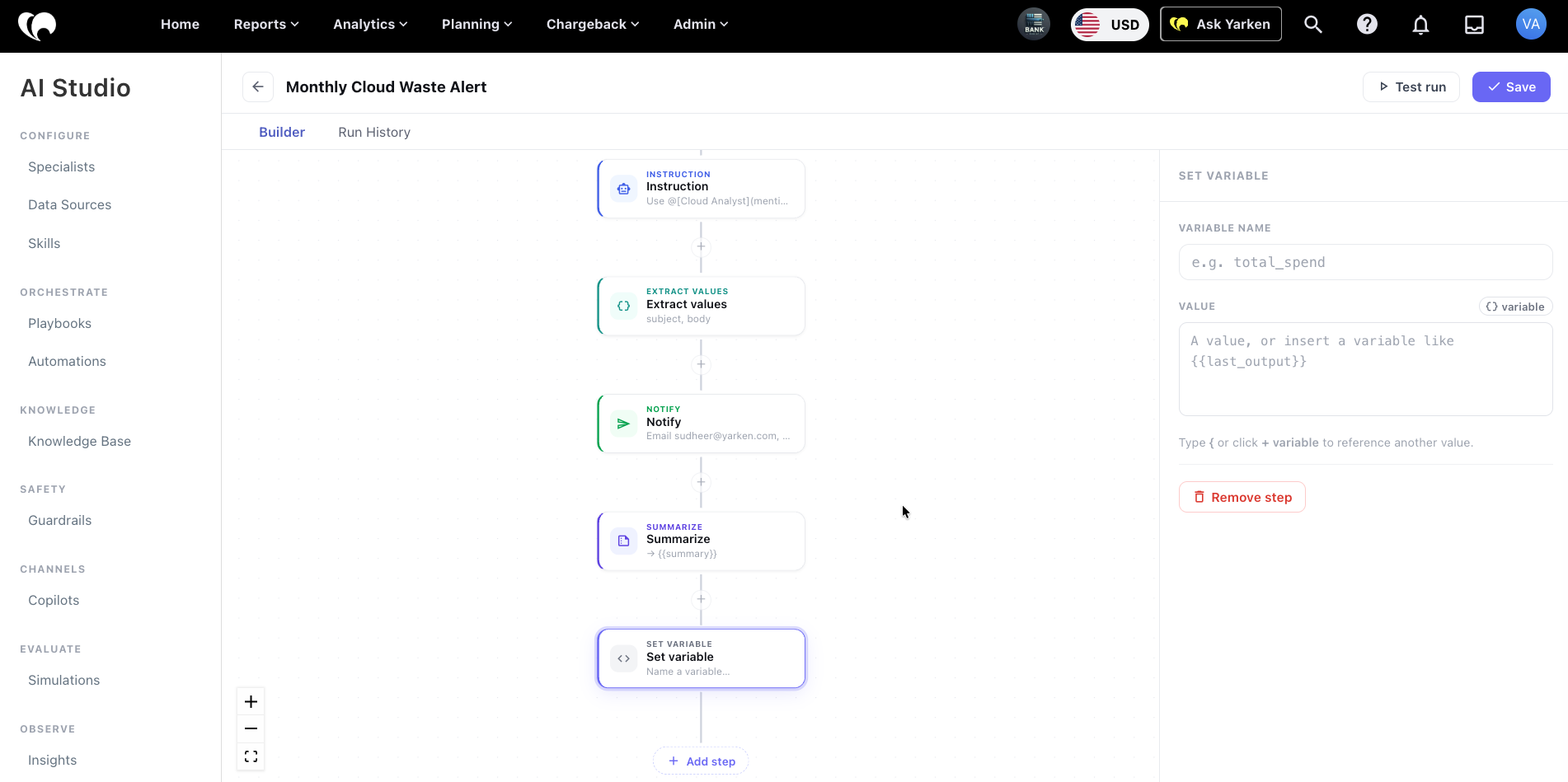Open Specialists in the sidebar
The image size is (1568, 782).
pos(61,166)
